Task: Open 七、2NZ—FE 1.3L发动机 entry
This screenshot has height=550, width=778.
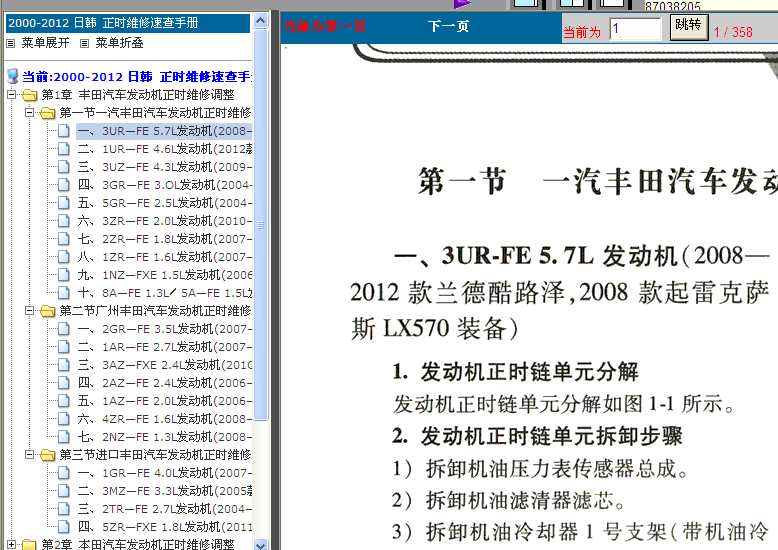Action: (x=164, y=437)
